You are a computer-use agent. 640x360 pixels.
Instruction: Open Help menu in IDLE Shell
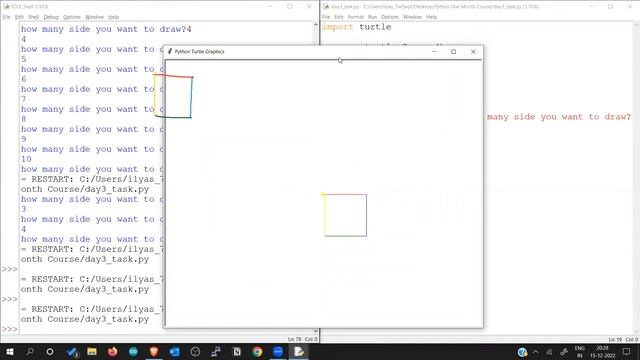[x=113, y=17]
